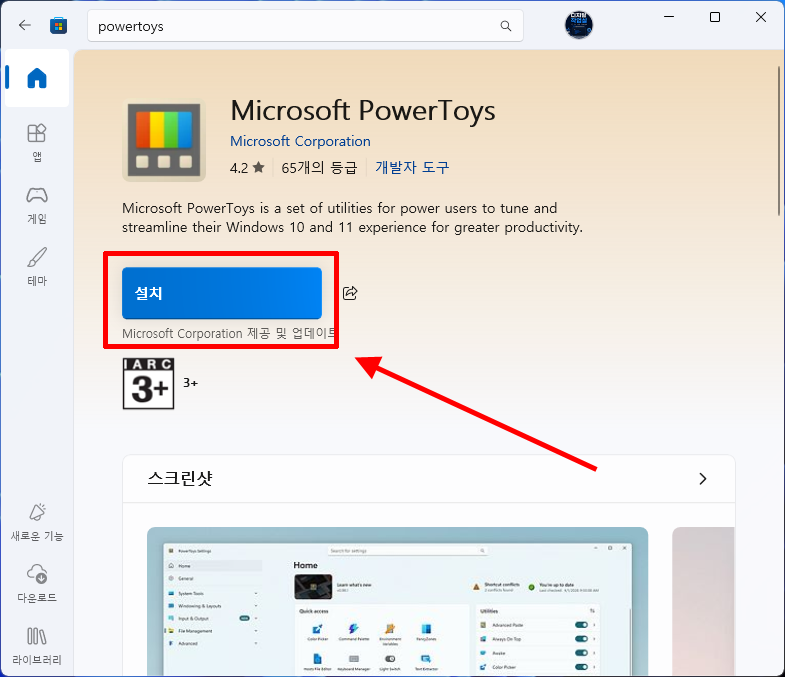785x677 pixels.
Task: Open the 앱 (Apps) section
Action: pos(37,143)
